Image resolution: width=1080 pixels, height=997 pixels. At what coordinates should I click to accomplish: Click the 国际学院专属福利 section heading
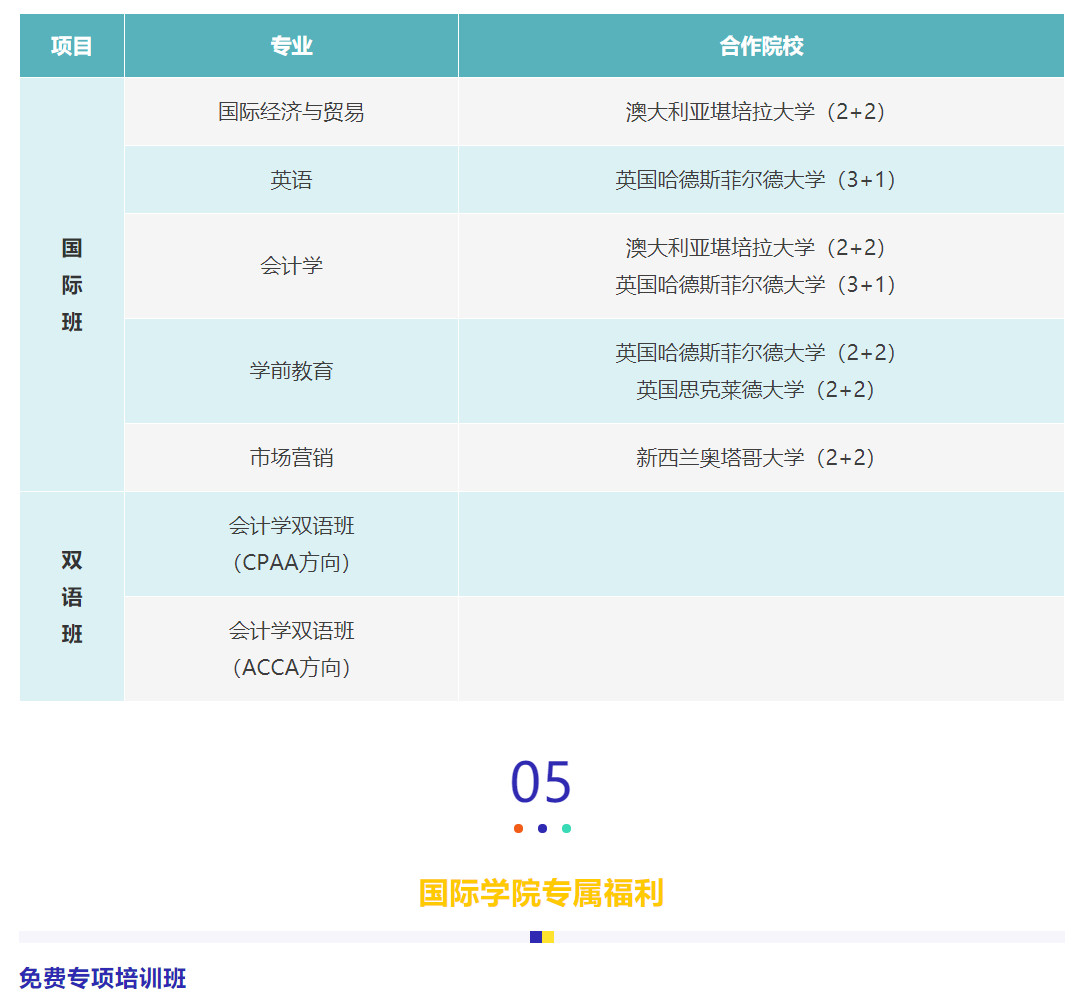click(541, 893)
